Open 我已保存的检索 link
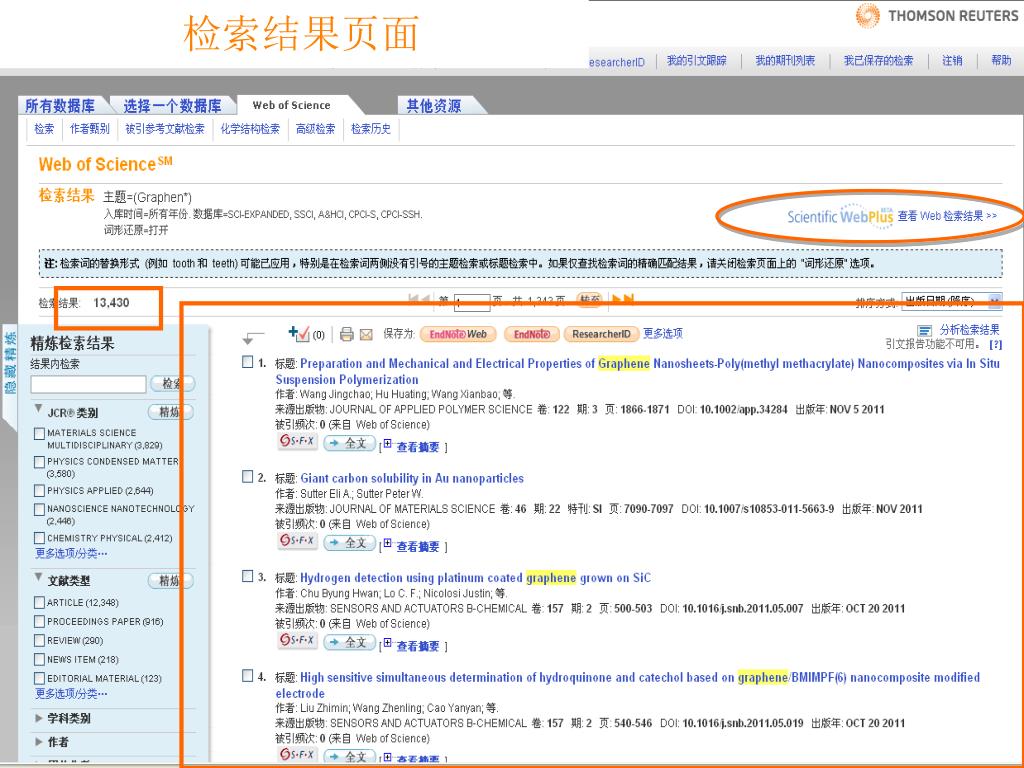The height and width of the screenshot is (768, 1024). coord(878,61)
